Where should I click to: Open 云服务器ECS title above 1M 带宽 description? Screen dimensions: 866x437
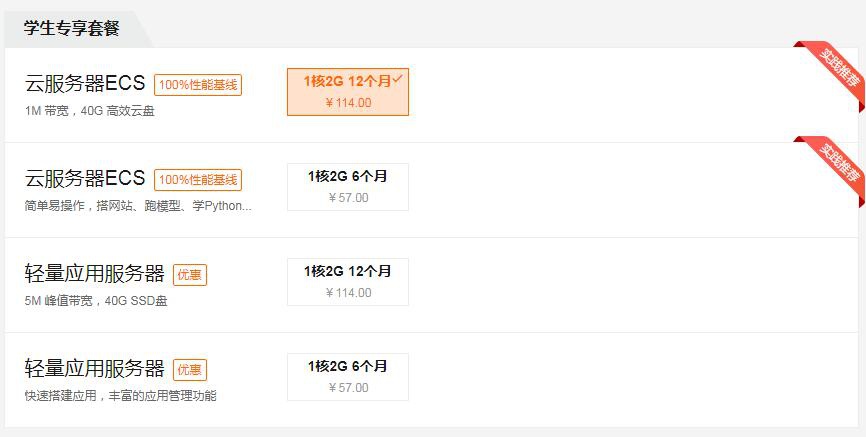[85, 83]
